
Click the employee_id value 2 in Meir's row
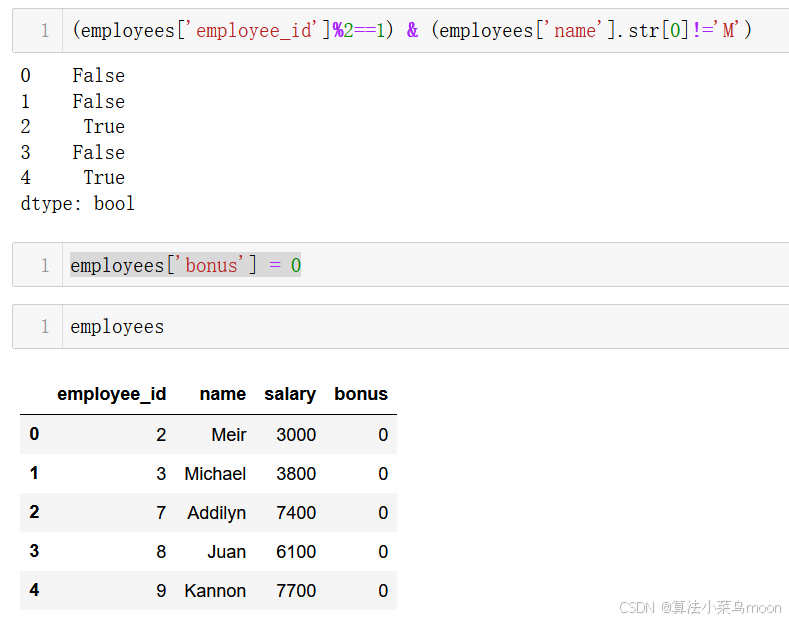(161, 435)
